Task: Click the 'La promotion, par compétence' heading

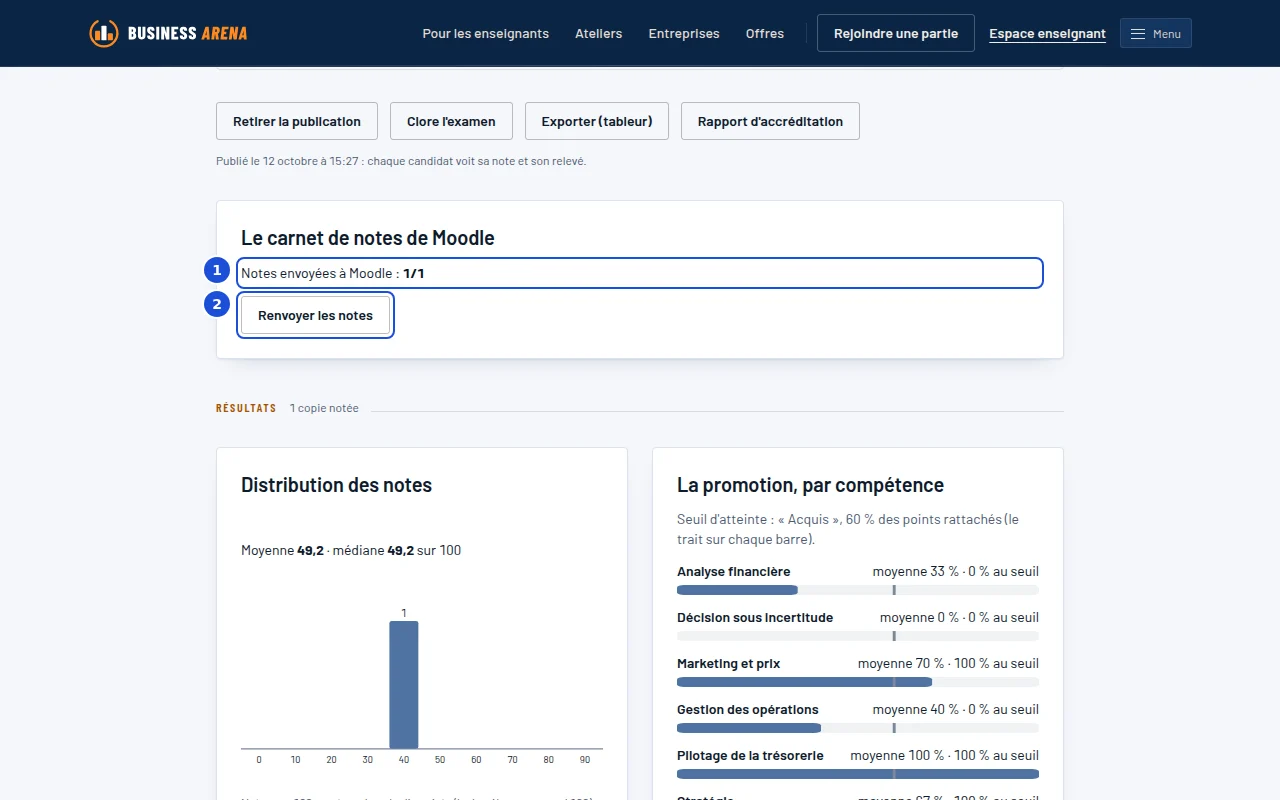Action: 810,485
